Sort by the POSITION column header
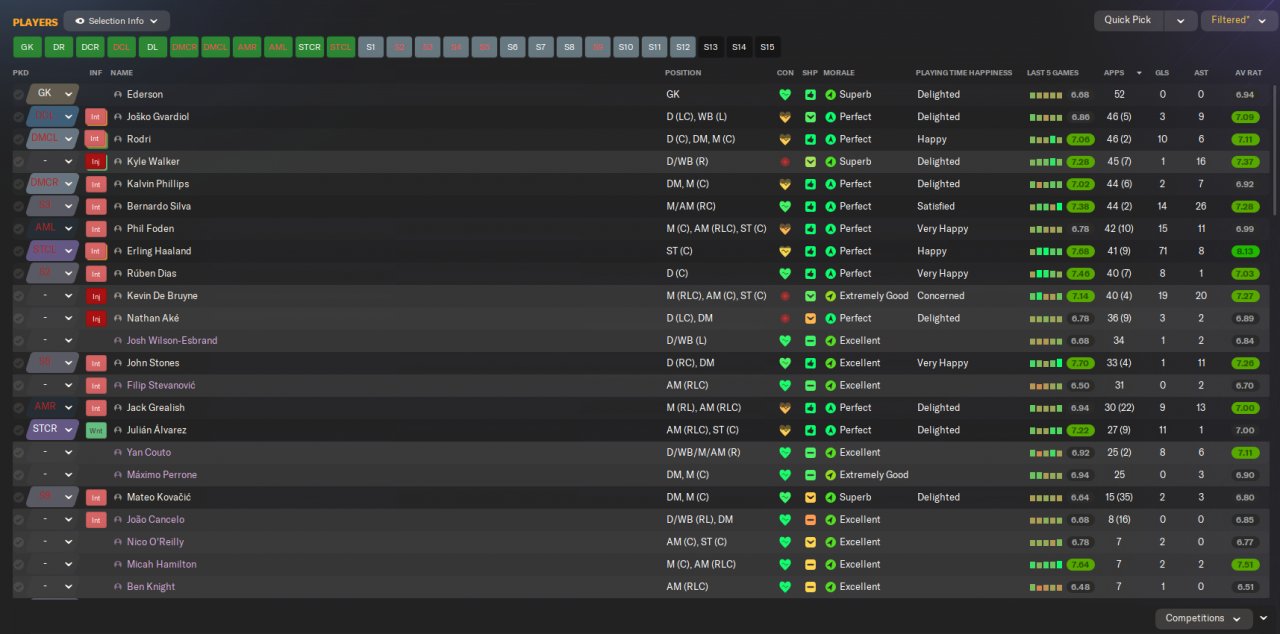This screenshot has height=634, width=1280. 683,73
